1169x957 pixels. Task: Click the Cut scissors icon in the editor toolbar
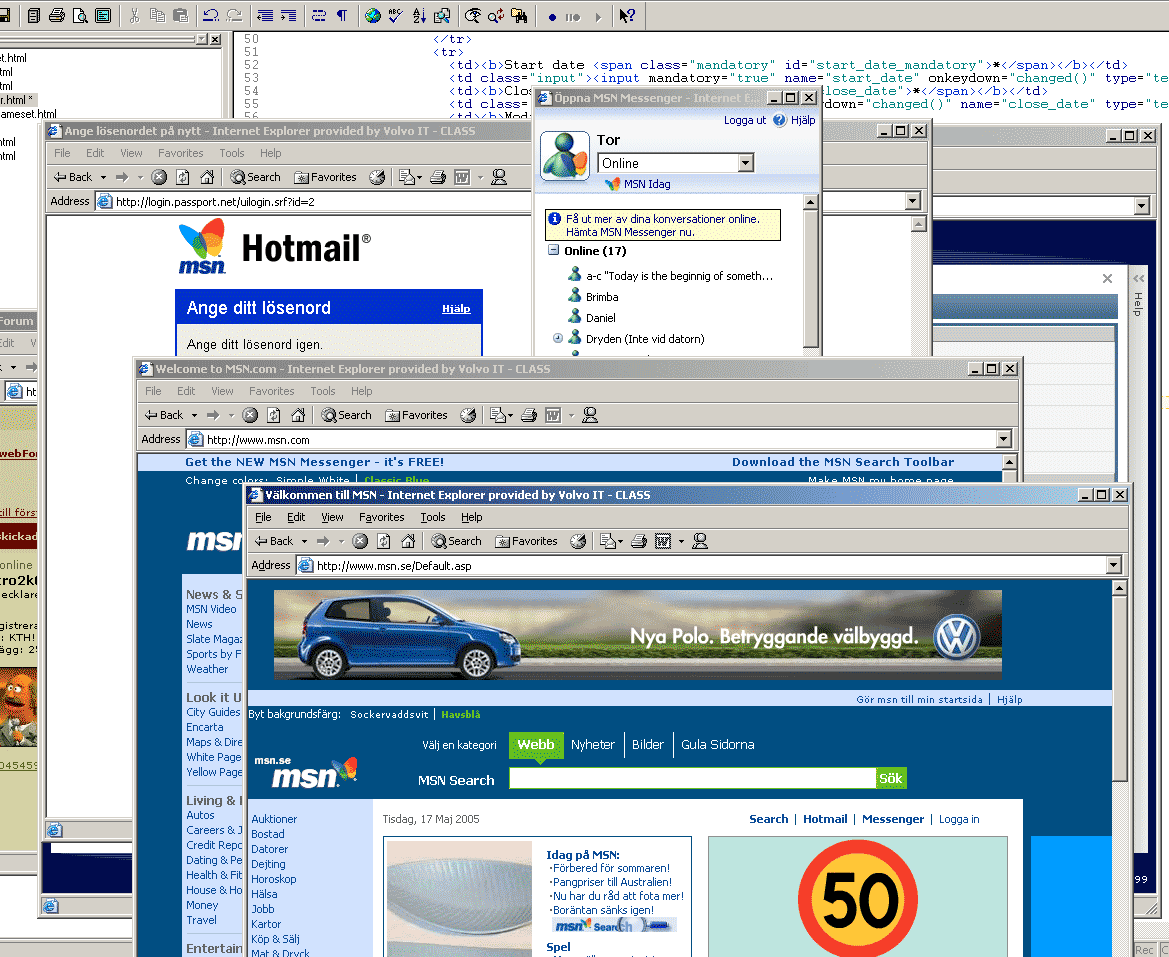[134, 15]
